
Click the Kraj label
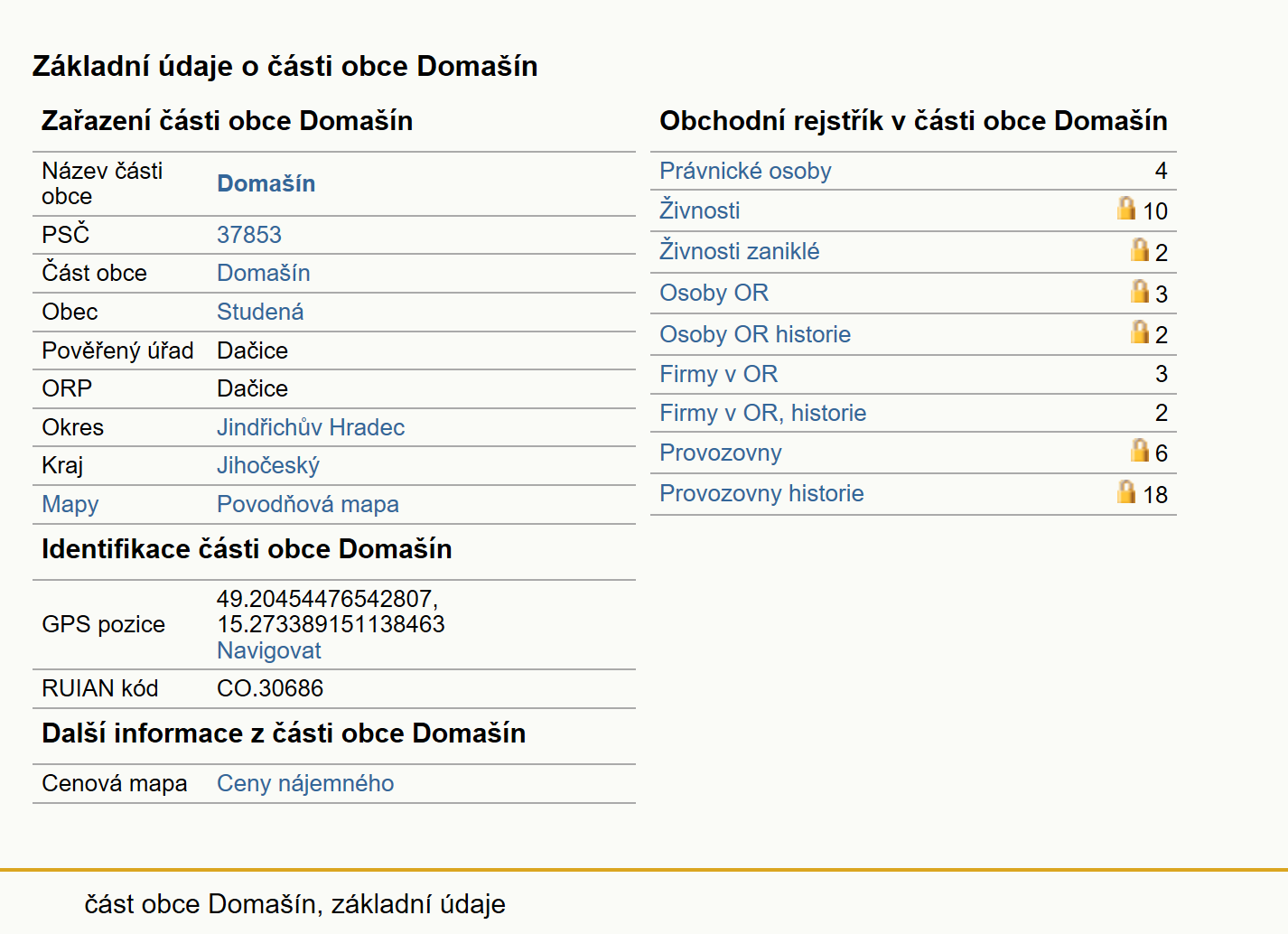(62, 465)
